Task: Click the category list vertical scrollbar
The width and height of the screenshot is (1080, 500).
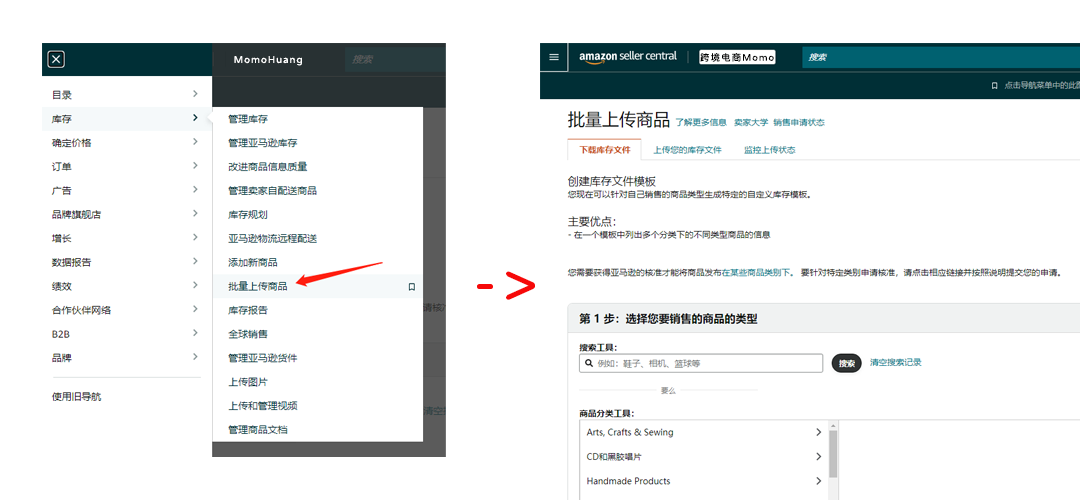Action: pyautogui.click(x=833, y=455)
